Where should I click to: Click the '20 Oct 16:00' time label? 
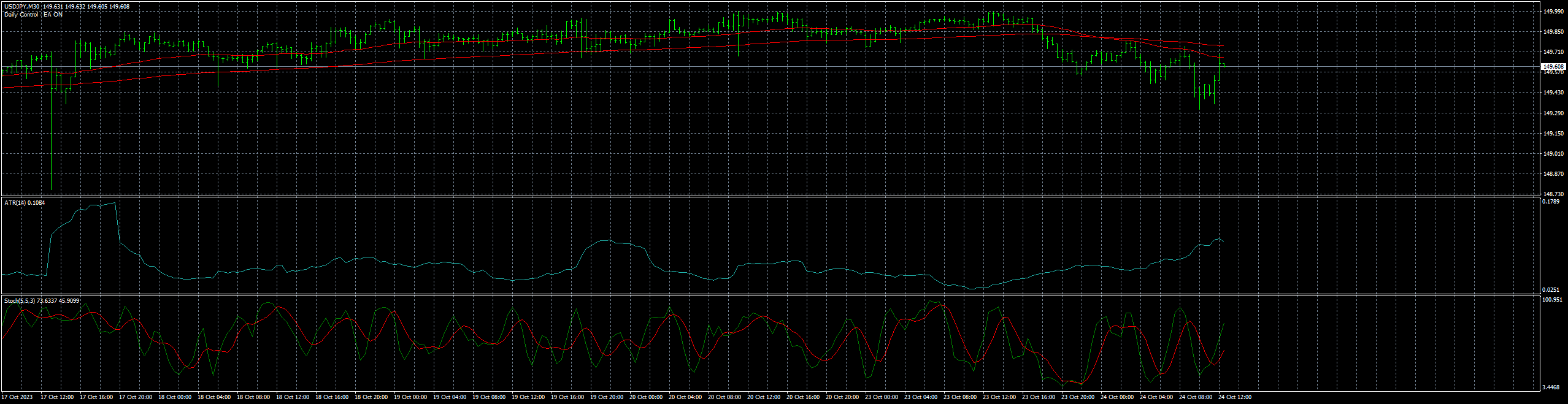[x=803, y=397]
